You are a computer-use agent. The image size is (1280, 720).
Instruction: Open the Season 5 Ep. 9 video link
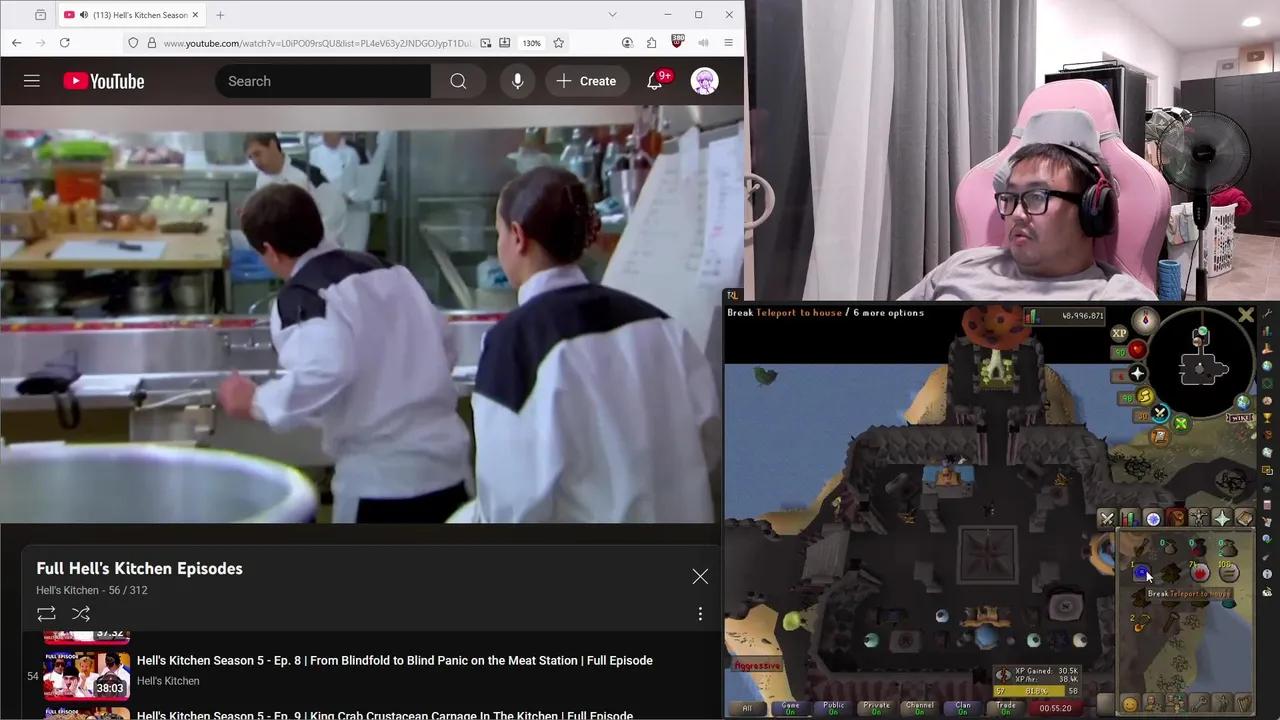pyautogui.click(x=385, y=715)
